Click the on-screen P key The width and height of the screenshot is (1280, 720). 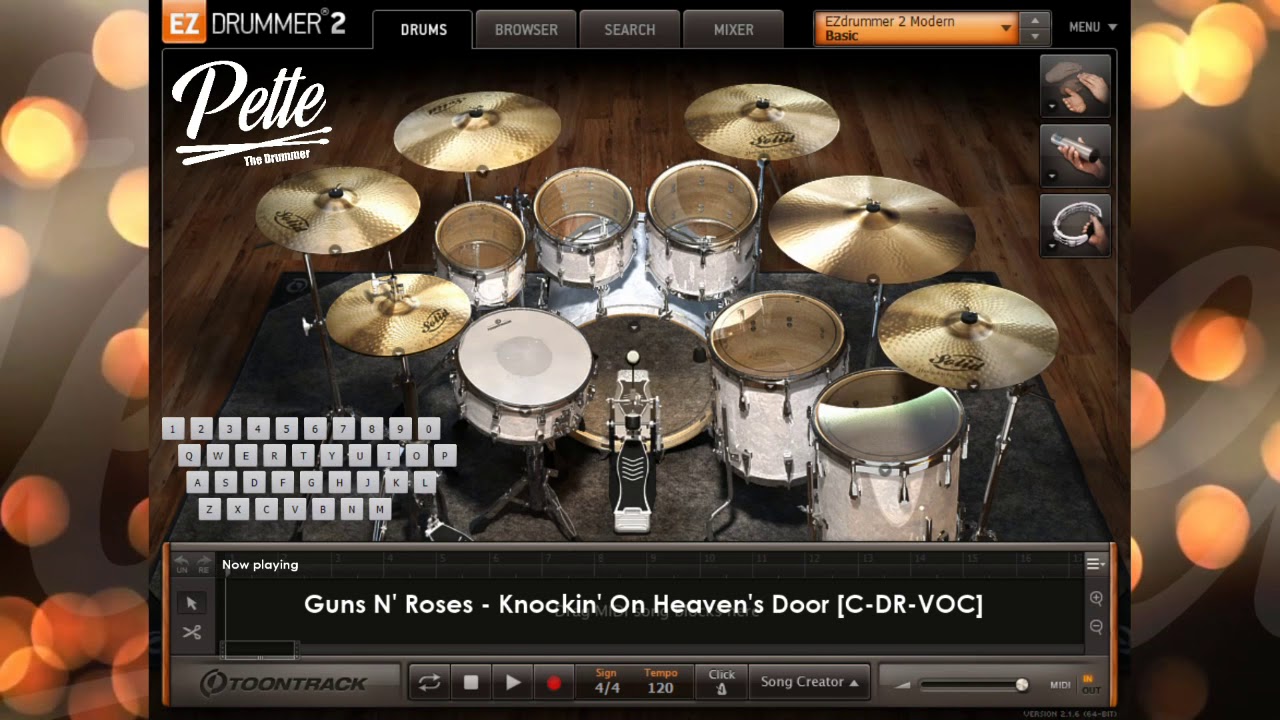point(445,456)
